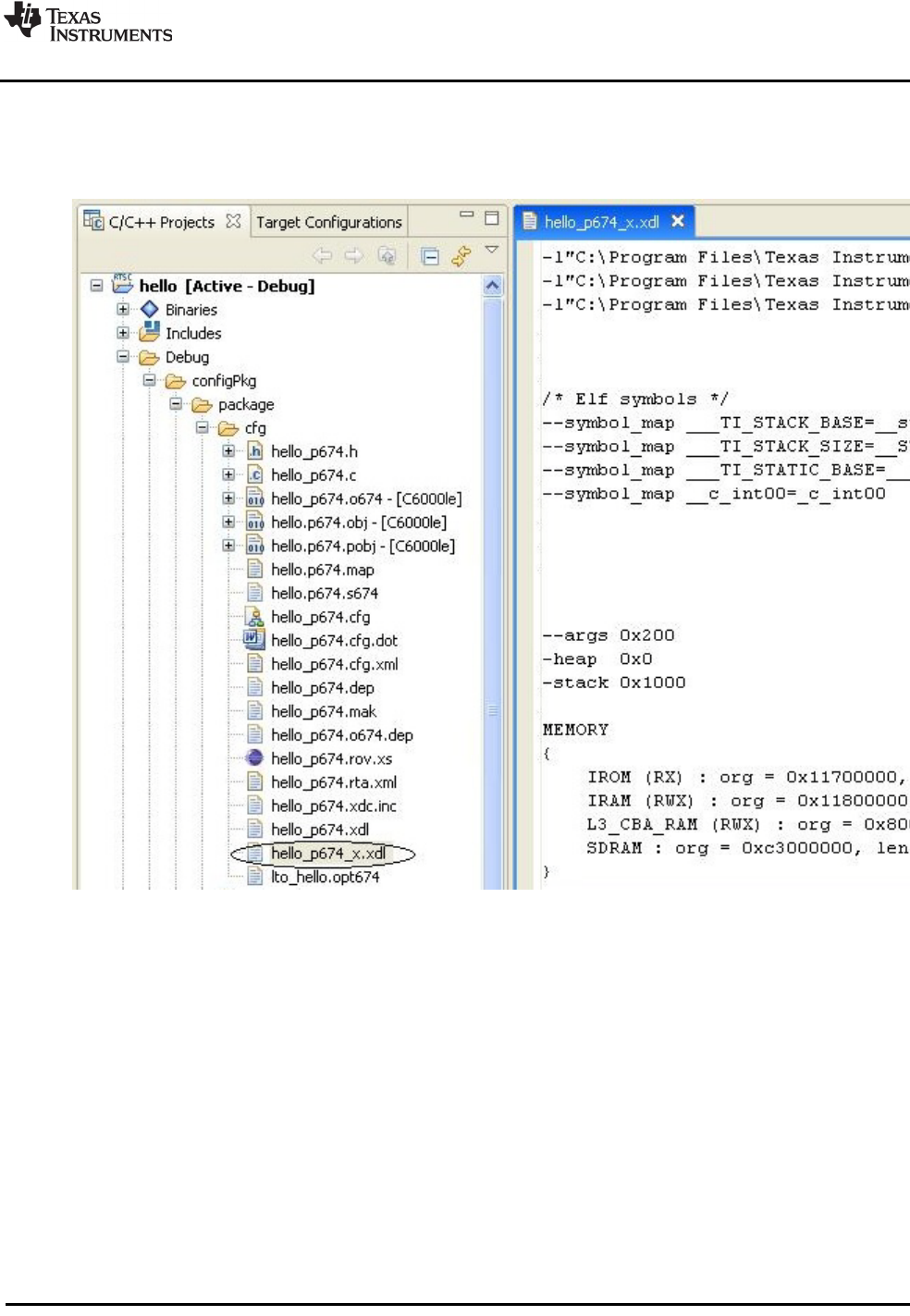Click the '/* Elf symbols */' comment
The image size is (910, 1316).
635,399
